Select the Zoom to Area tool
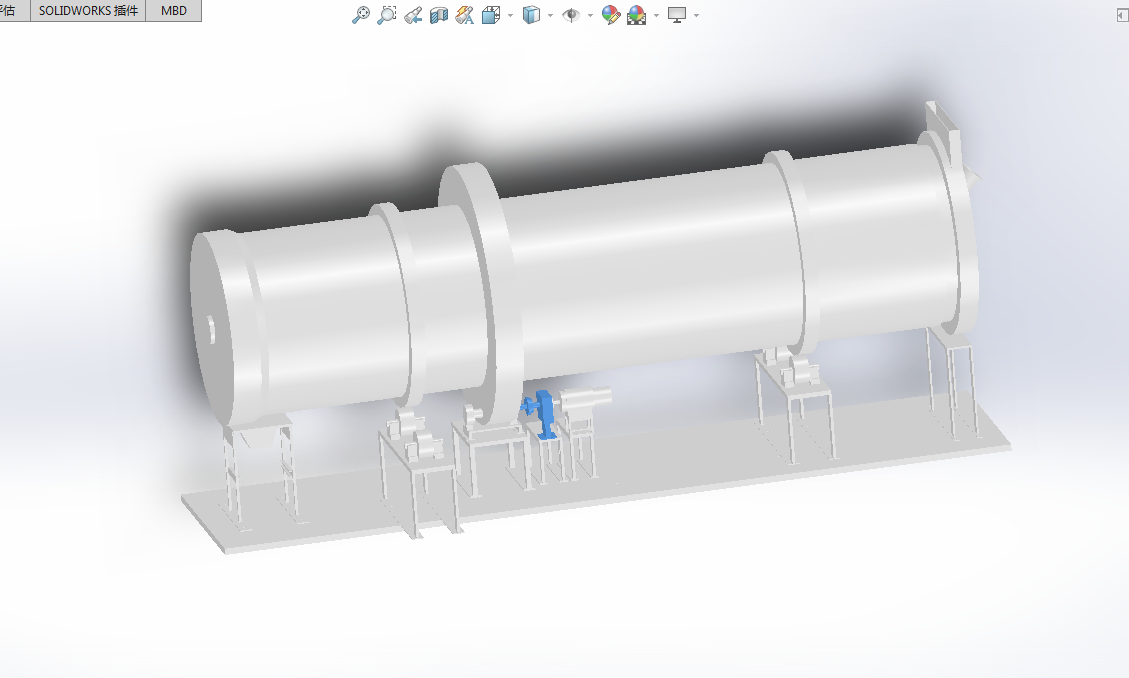Screen dimensions: 1129x678 click(x=387, y=14)
